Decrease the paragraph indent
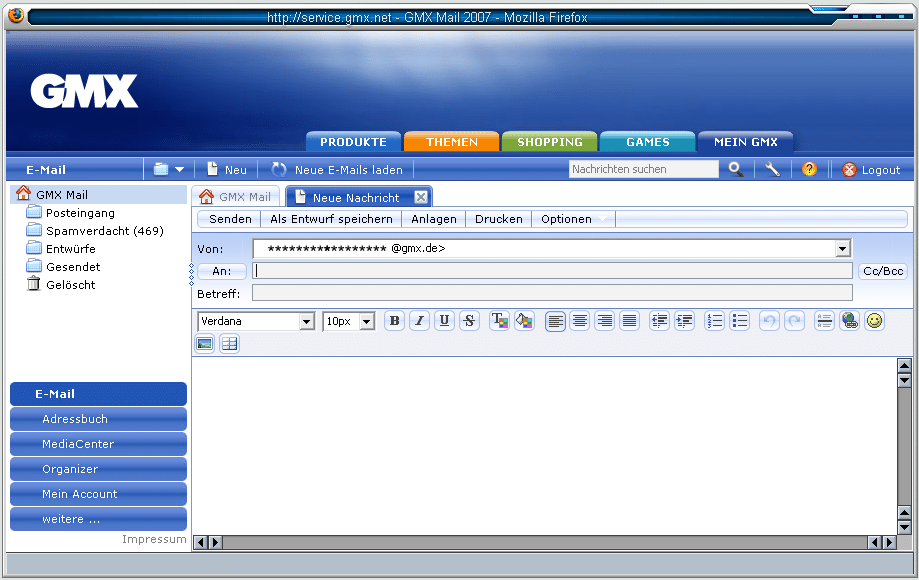 pyautogui.click(x=659, y=321)
